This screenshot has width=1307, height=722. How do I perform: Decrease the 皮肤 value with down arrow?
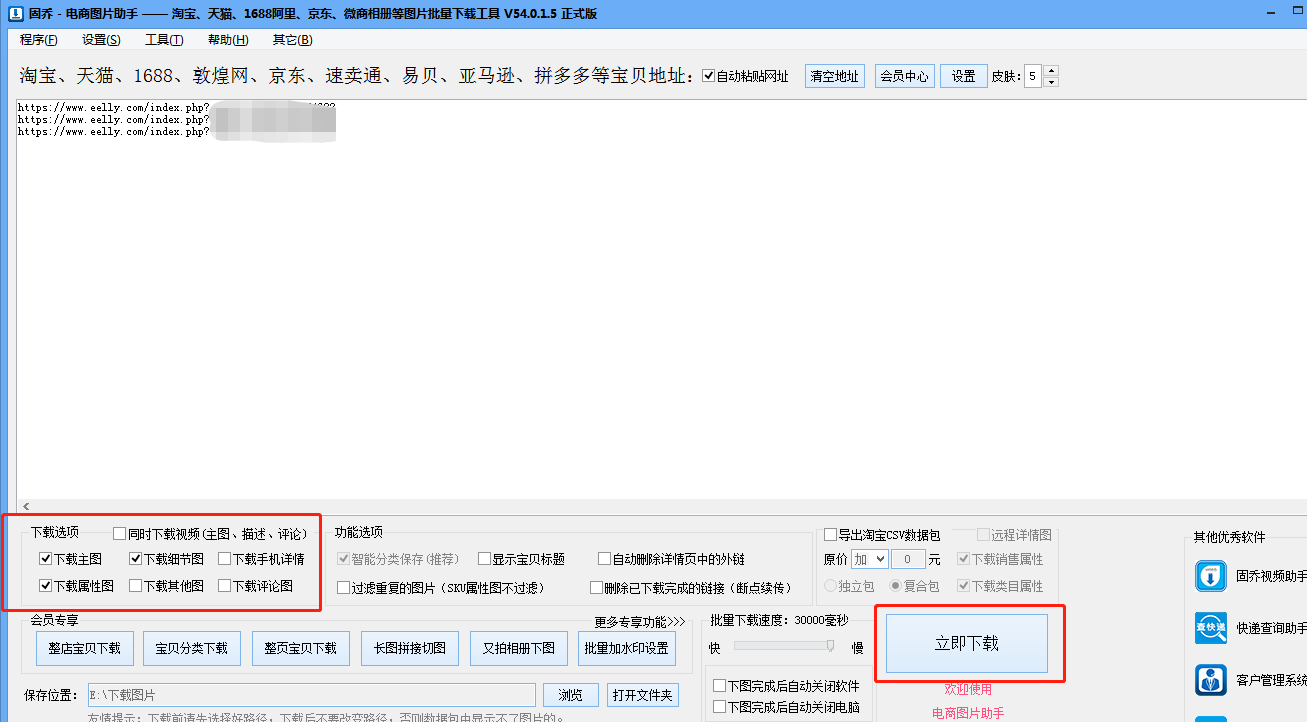click(x=1051, y=82)
